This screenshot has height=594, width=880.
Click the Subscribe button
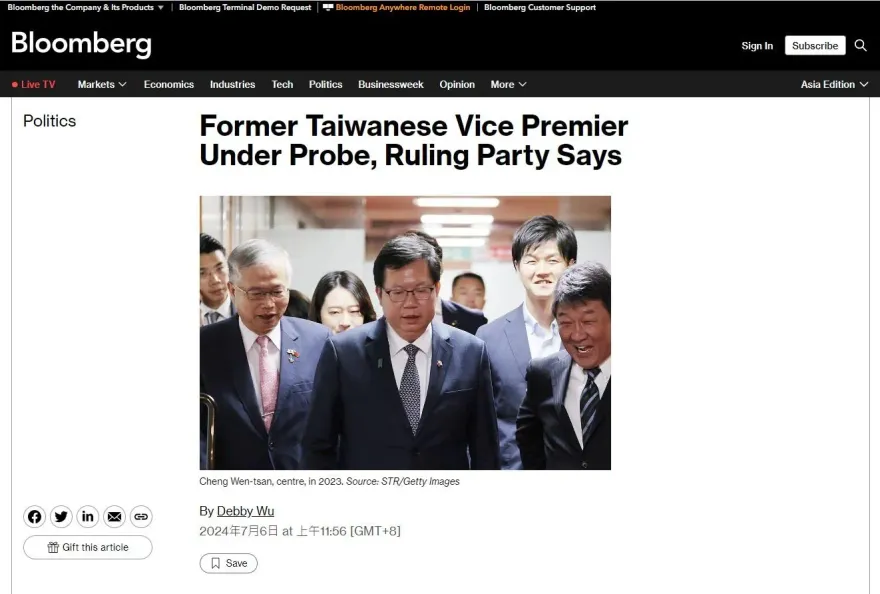(x=815, y=45)
